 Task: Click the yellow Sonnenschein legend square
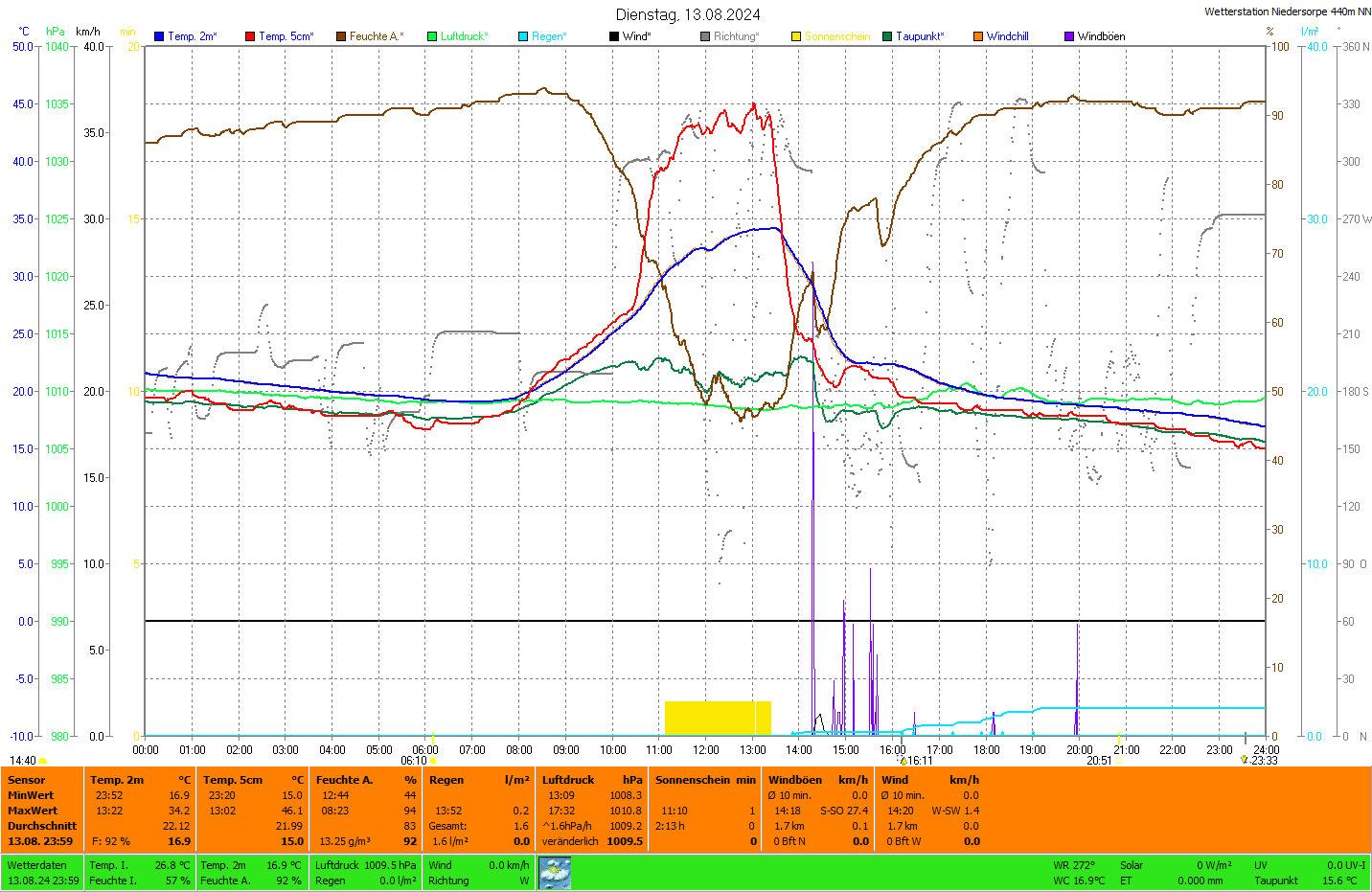point(796,36)
